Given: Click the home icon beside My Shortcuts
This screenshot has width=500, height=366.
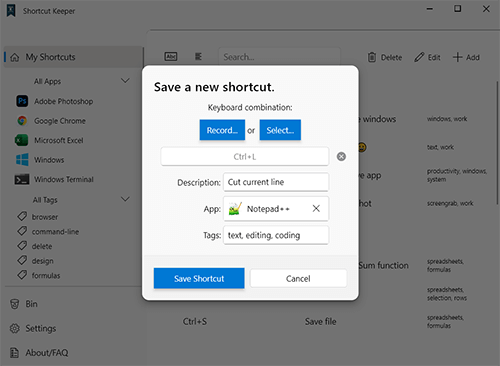Looking at the screenshot, I should coord(15,57).
